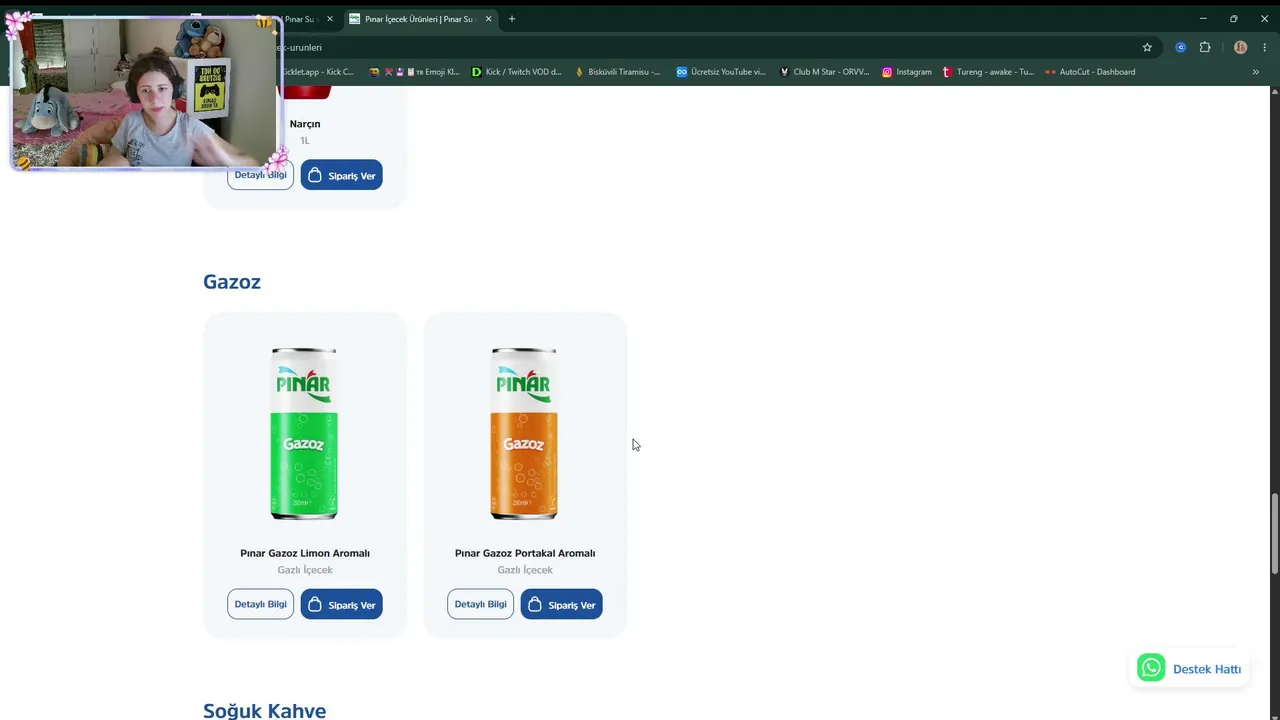The height and width of the screenshot is (720, 1280).
Task: Open the blue browser extension icon
Action: (x=1181, y=47)
